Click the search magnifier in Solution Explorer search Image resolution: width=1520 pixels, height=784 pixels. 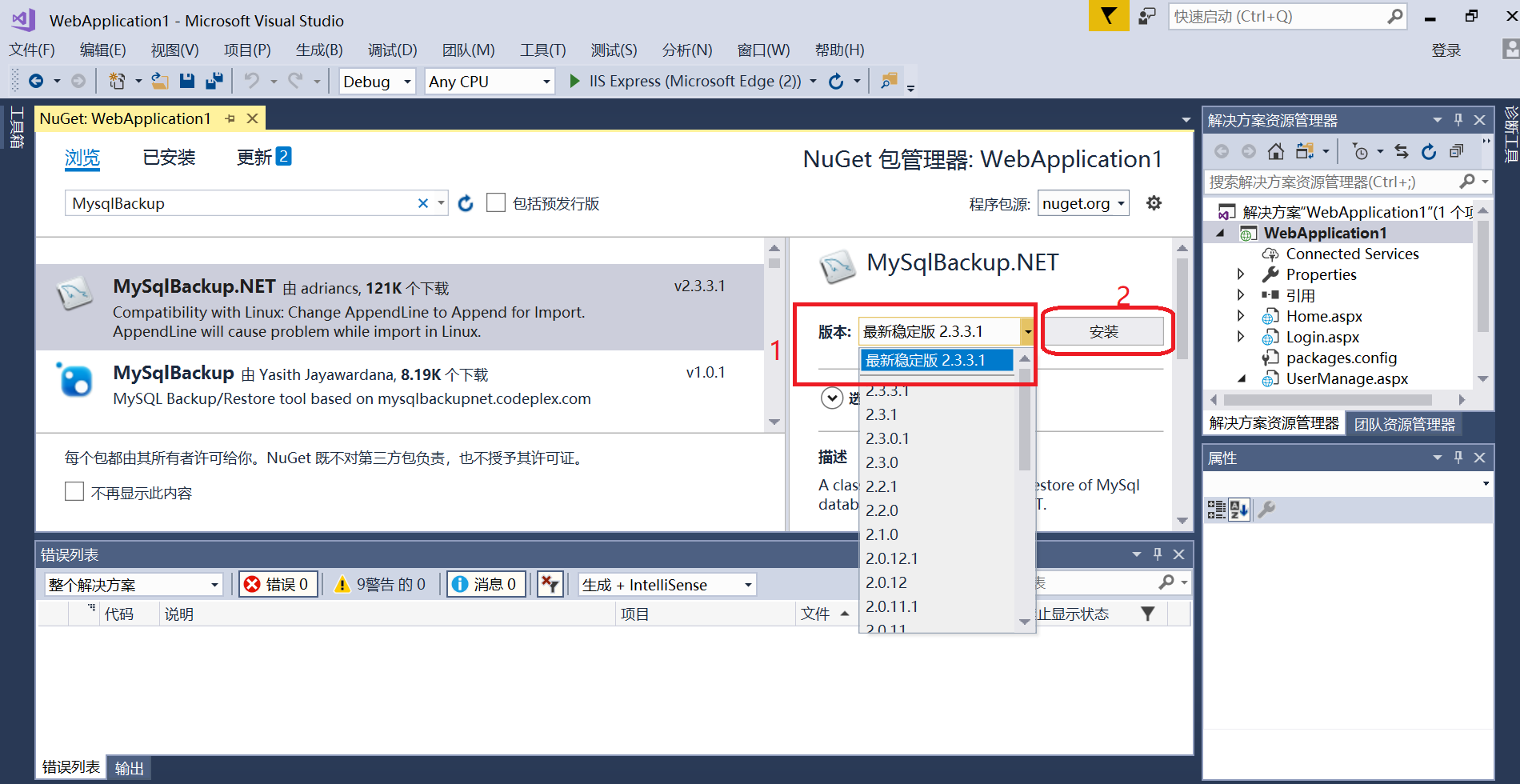1466,182
